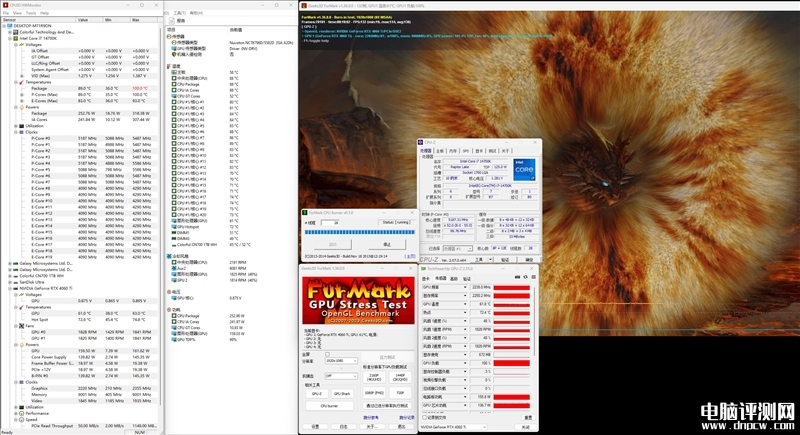The image size is (800, 435).
Task: Click the 停止 button in FurMark CPU Burner
Action: tap(387, 244)
